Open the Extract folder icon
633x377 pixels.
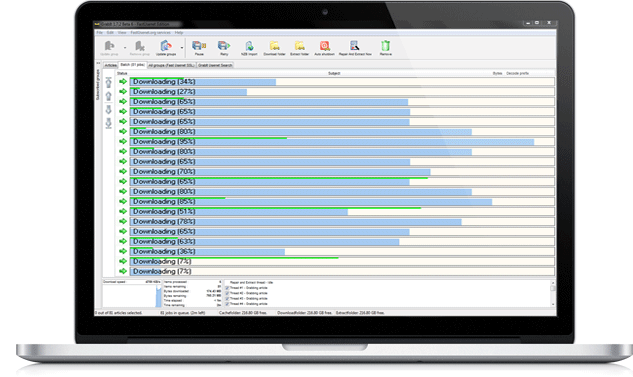pos(300,48)
